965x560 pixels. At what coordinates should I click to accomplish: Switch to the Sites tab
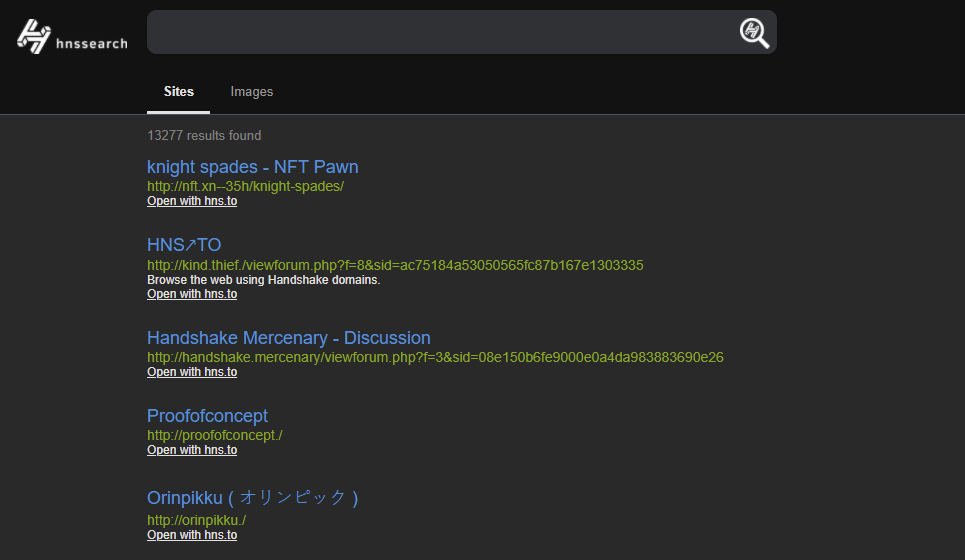[x=179, y=92]
